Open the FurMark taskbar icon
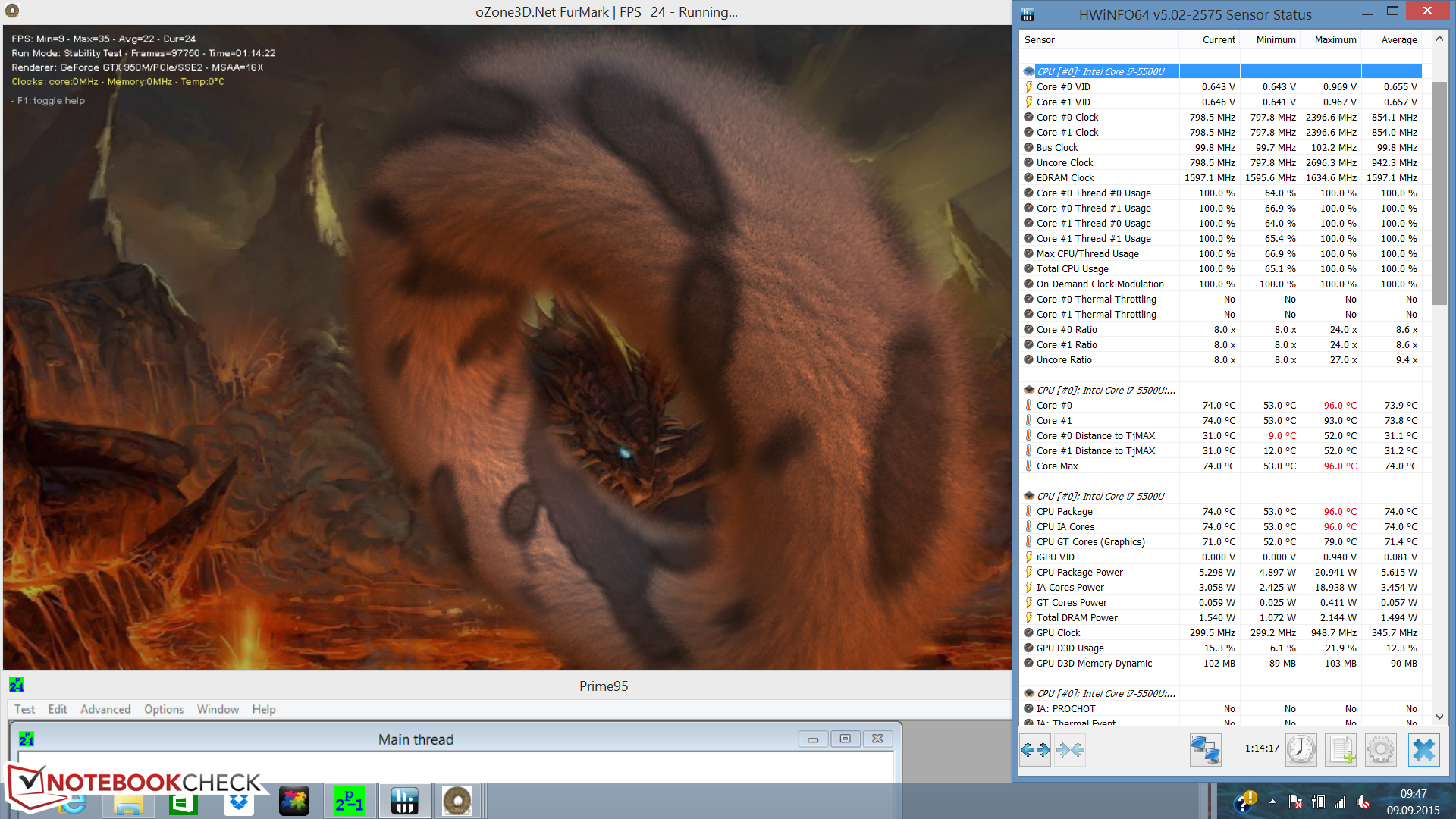The height and width of the screenshot is (819, 1456). coord(457,801)
